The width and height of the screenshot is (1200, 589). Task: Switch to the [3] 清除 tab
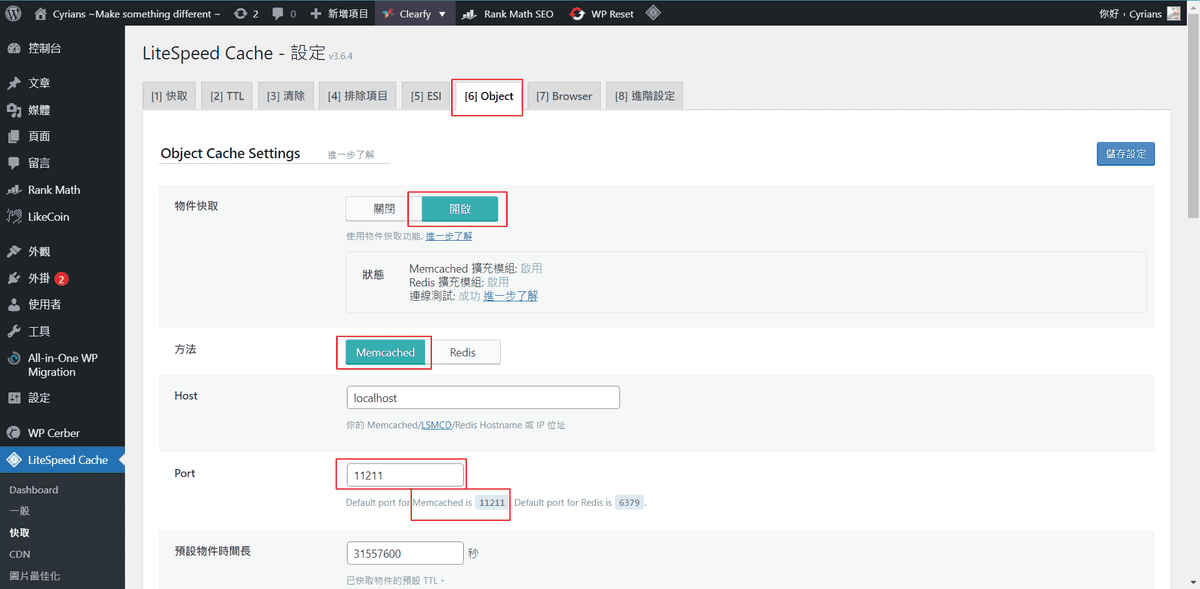tap(286, 96)
